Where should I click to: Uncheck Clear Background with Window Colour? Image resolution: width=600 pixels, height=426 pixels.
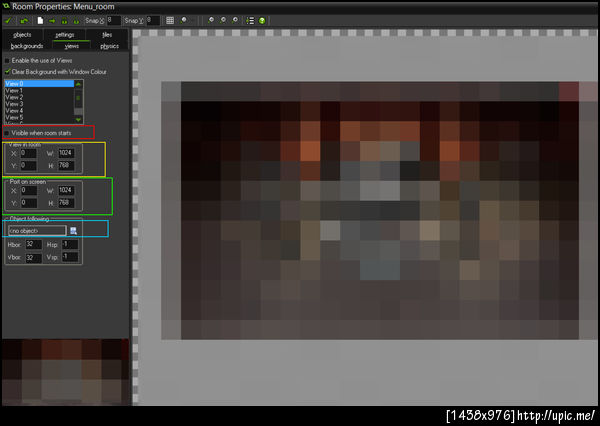7,72
